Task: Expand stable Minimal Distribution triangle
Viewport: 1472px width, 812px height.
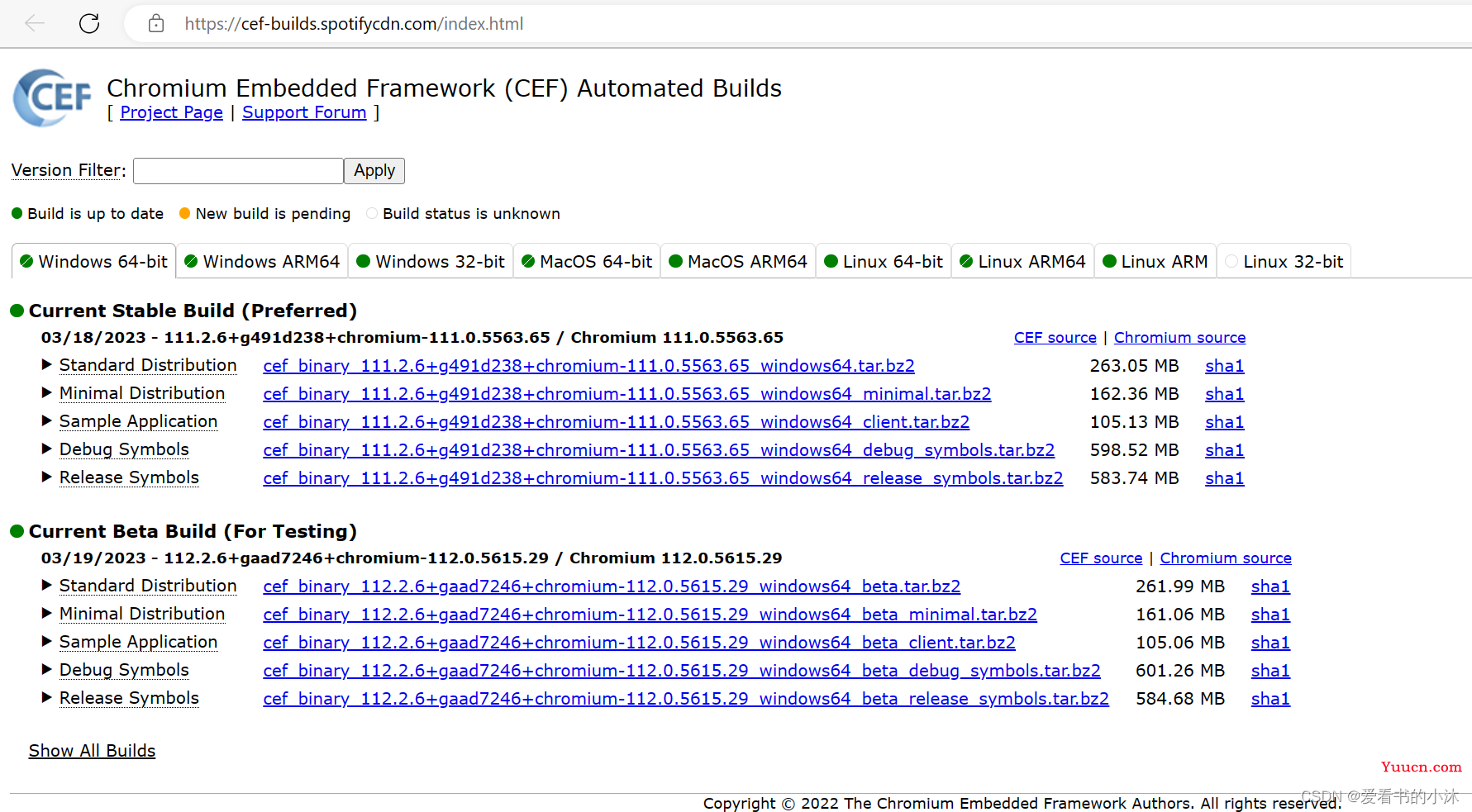Action: [x=47, y=392]
